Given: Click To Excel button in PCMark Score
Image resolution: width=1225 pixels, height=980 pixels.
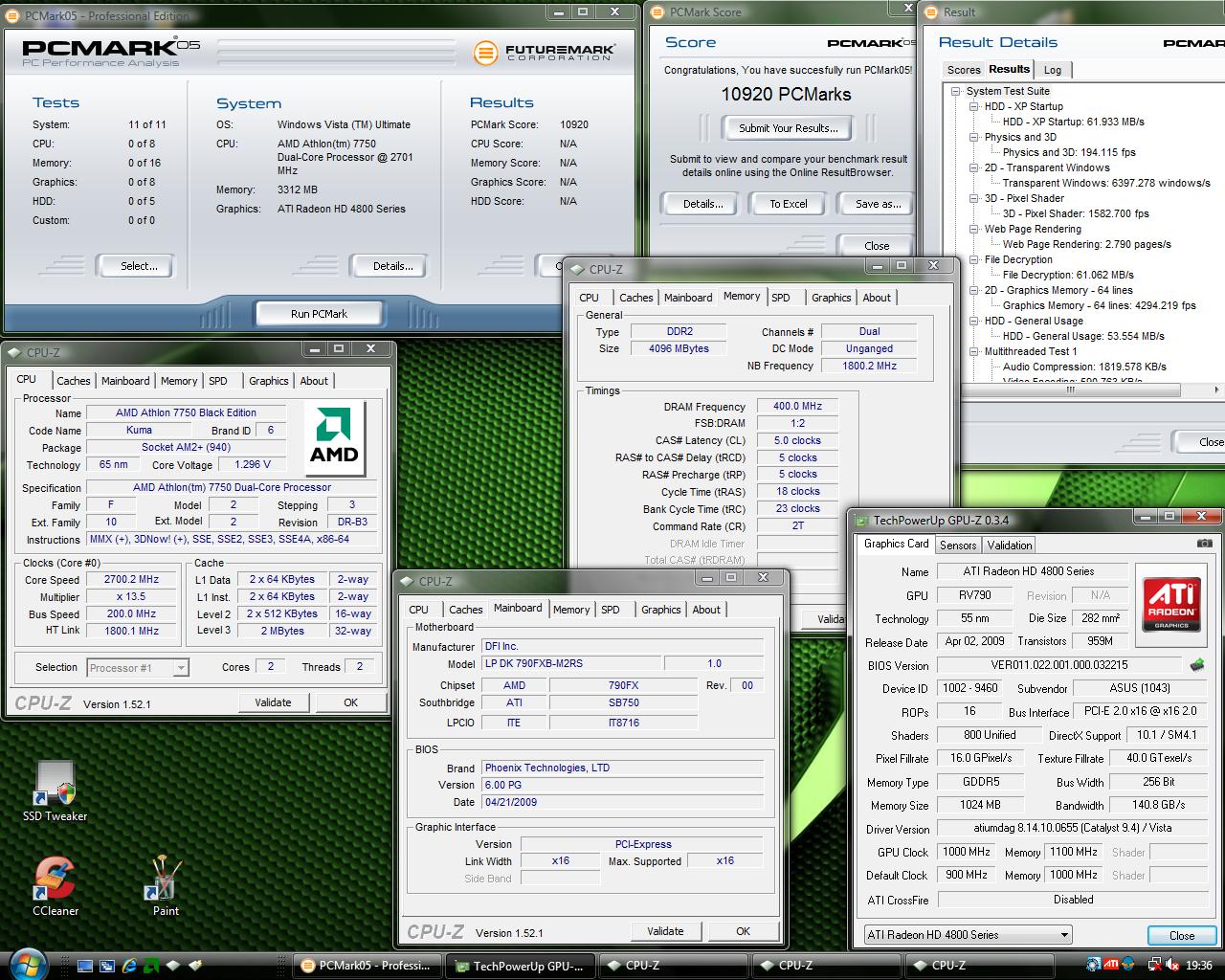Looking at the screenshot, I should coord(789,204).
